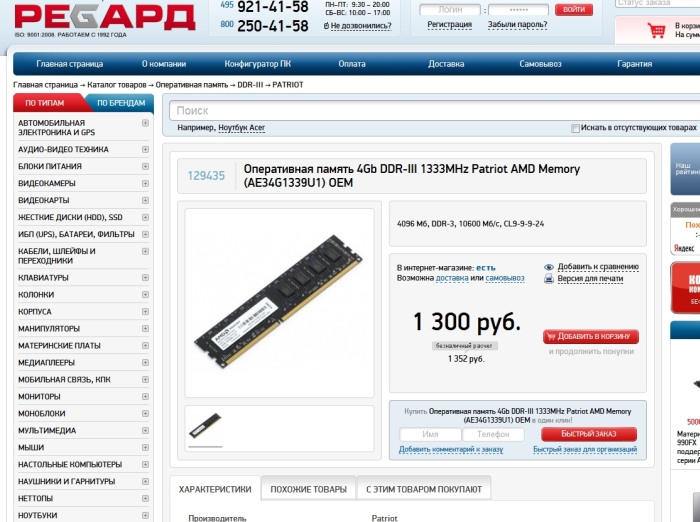This screenshot has width=700, height=522.
Task: Expand Манипуляторы category plus icon
Action: click(145, 328)
